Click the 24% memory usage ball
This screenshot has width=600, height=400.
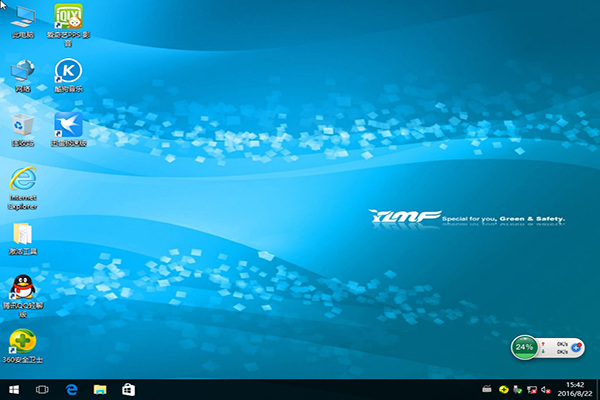(524, 348)
